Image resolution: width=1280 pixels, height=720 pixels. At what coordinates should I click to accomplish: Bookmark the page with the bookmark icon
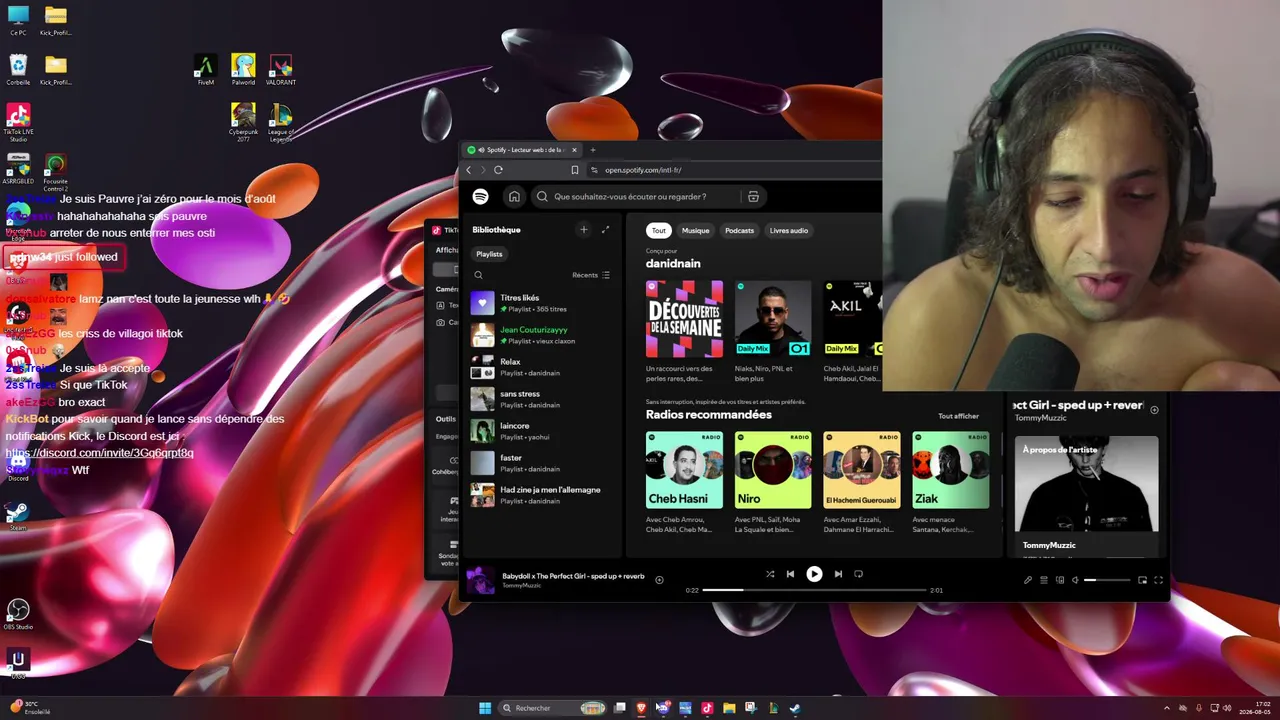(x=574, y=170)
